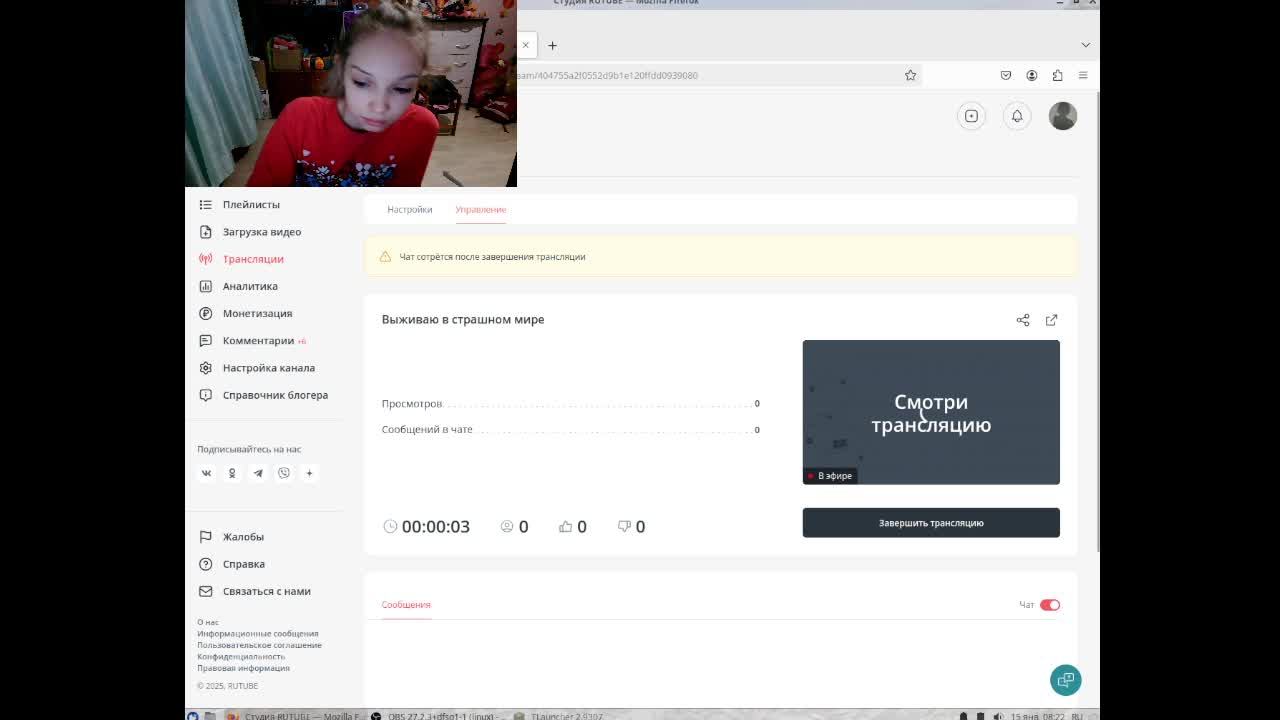
Task: Switch to the Настройки tab
Action: 409,209
